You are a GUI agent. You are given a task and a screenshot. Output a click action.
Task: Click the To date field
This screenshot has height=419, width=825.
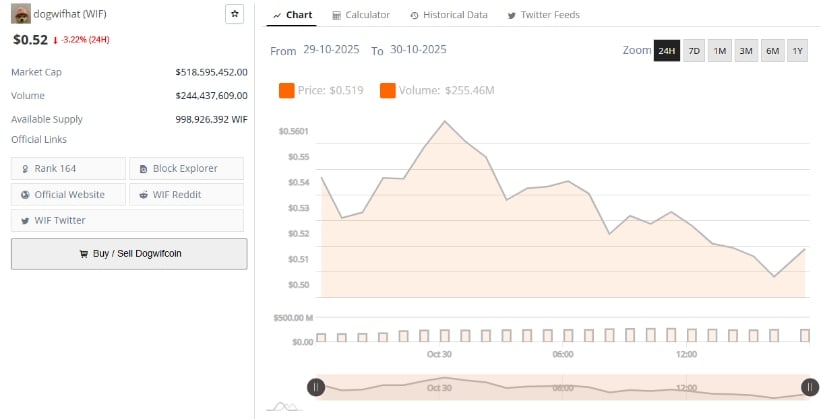click(418, 50)
